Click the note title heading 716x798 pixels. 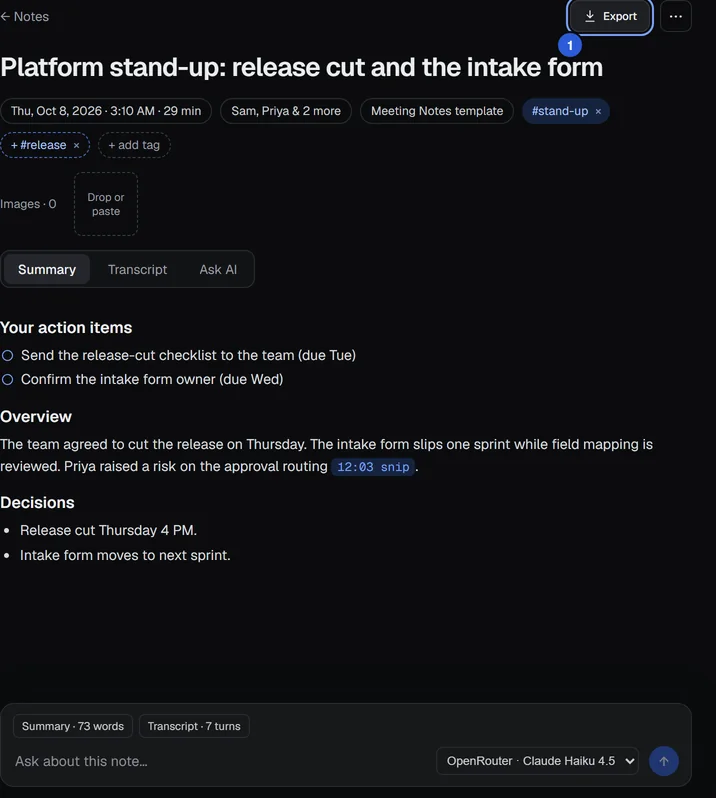click(x=301, y=67)
